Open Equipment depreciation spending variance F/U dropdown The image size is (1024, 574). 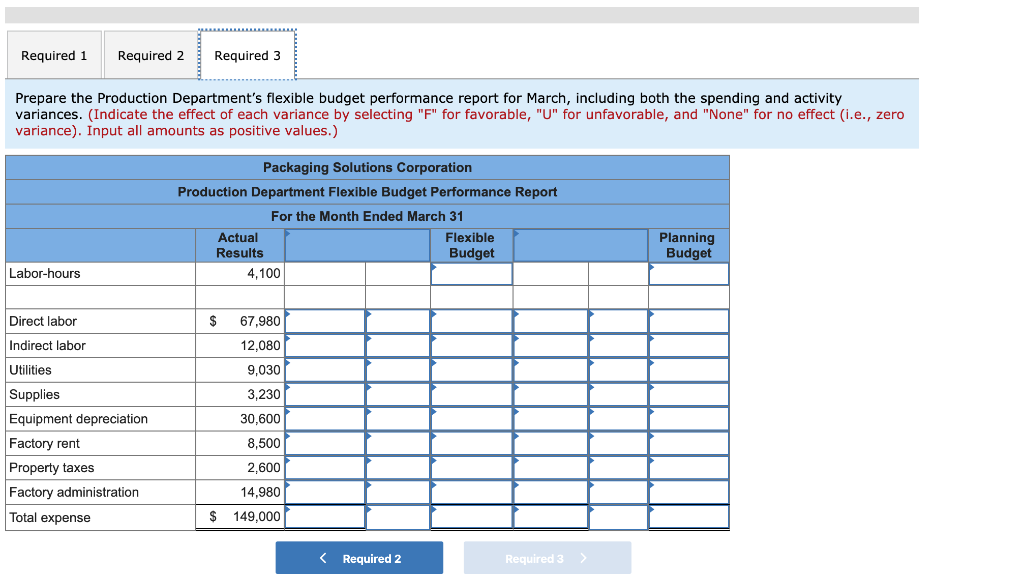click(398, 419)
